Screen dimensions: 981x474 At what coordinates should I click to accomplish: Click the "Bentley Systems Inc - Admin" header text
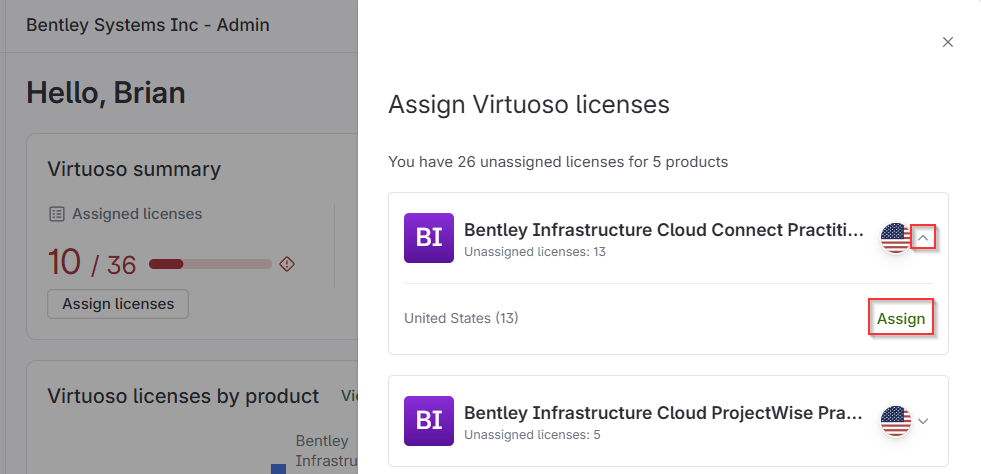[x=148, y=25]
